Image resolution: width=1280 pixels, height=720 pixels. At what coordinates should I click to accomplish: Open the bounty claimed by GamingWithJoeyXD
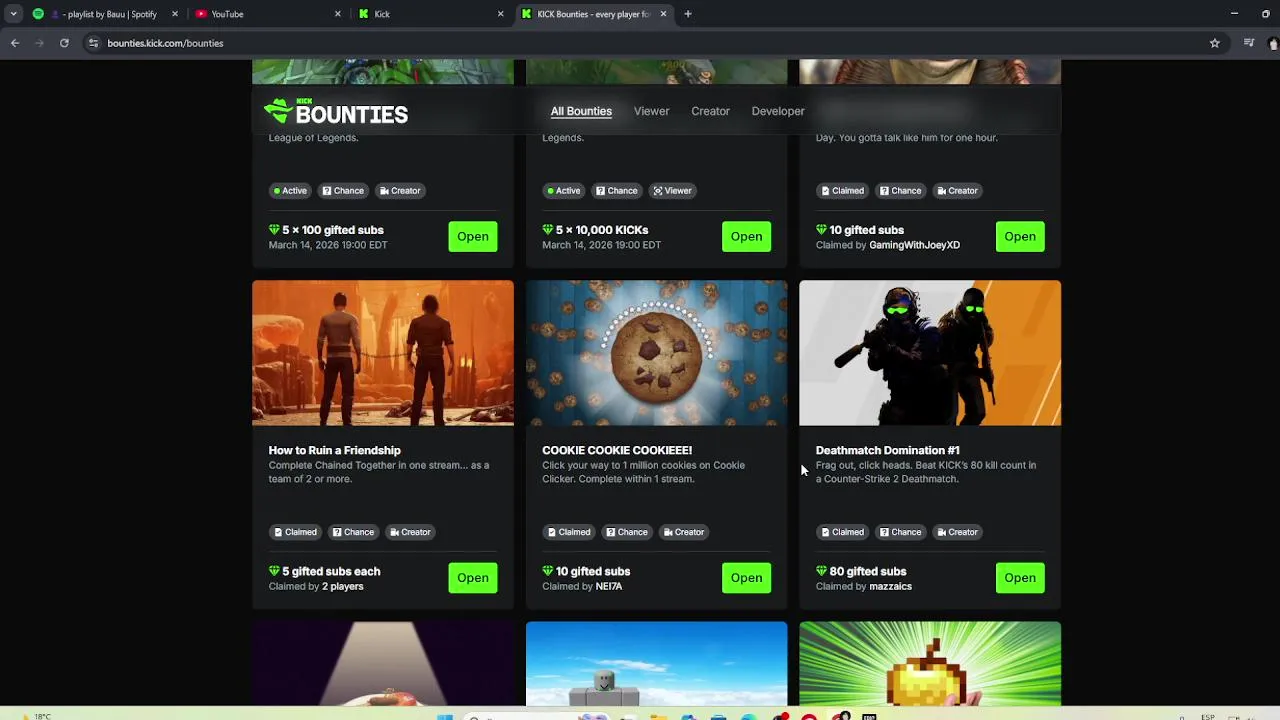[1020, 237]
